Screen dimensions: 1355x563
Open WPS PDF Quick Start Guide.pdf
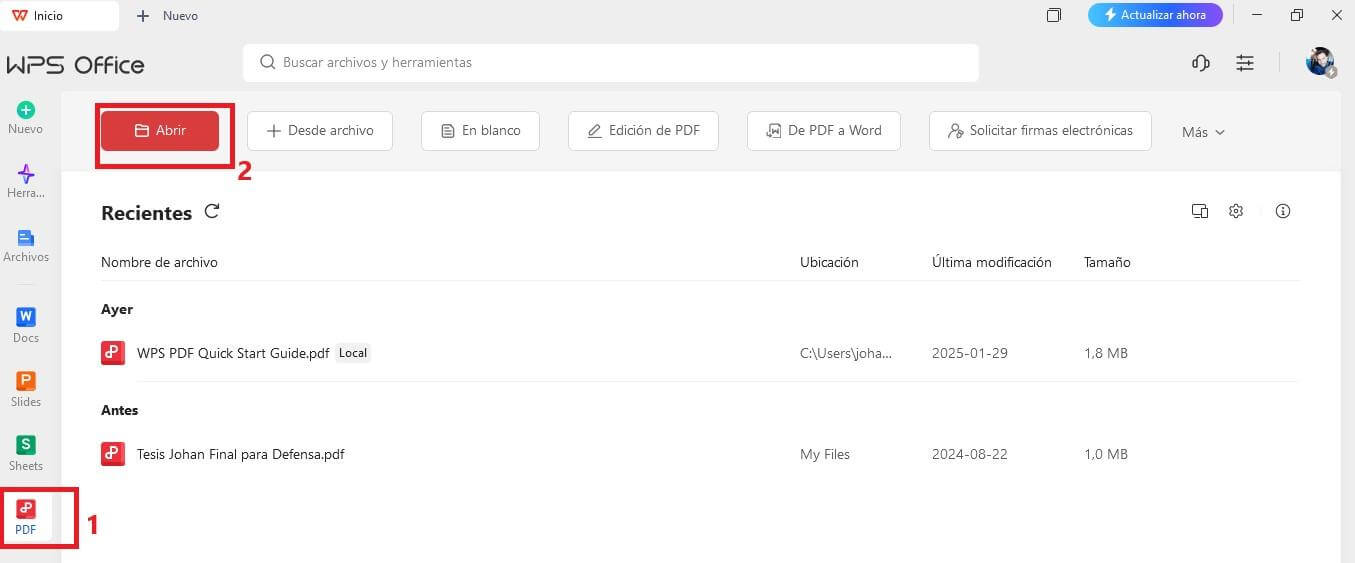coord(232,353)
